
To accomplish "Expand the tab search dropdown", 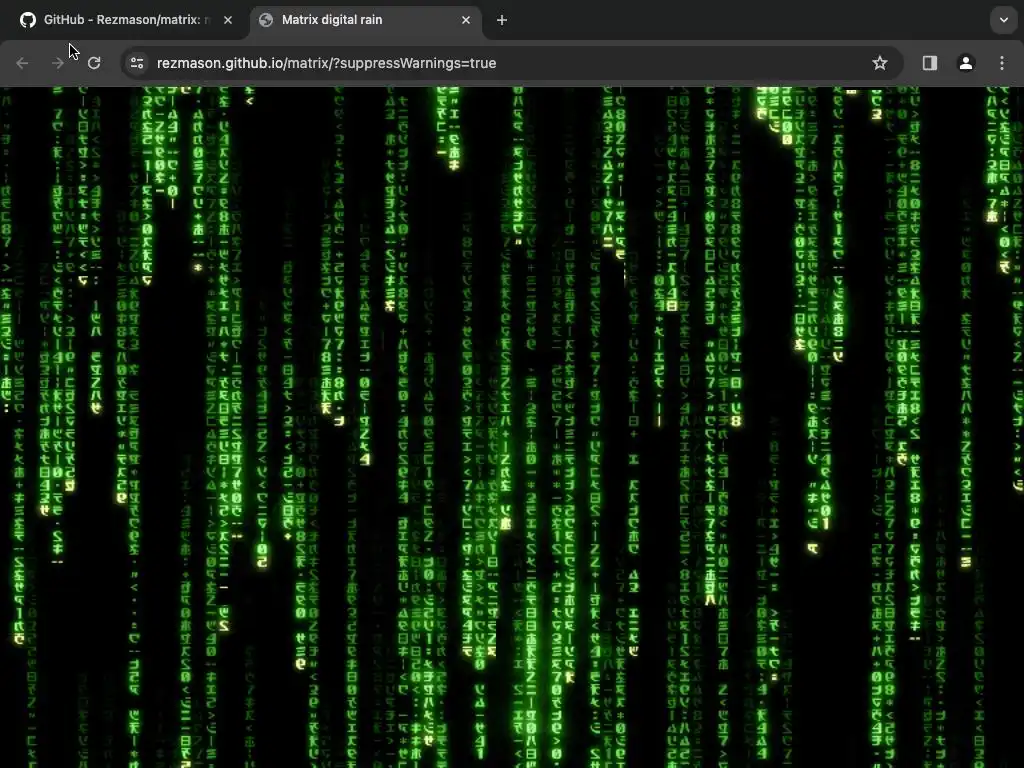I will [1004, 20].
